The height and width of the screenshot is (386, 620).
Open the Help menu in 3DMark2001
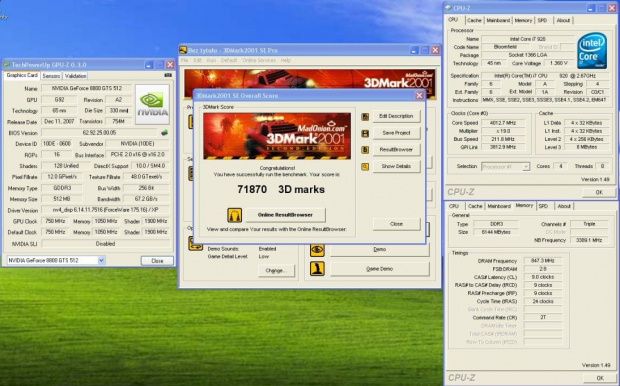[286, 61]
